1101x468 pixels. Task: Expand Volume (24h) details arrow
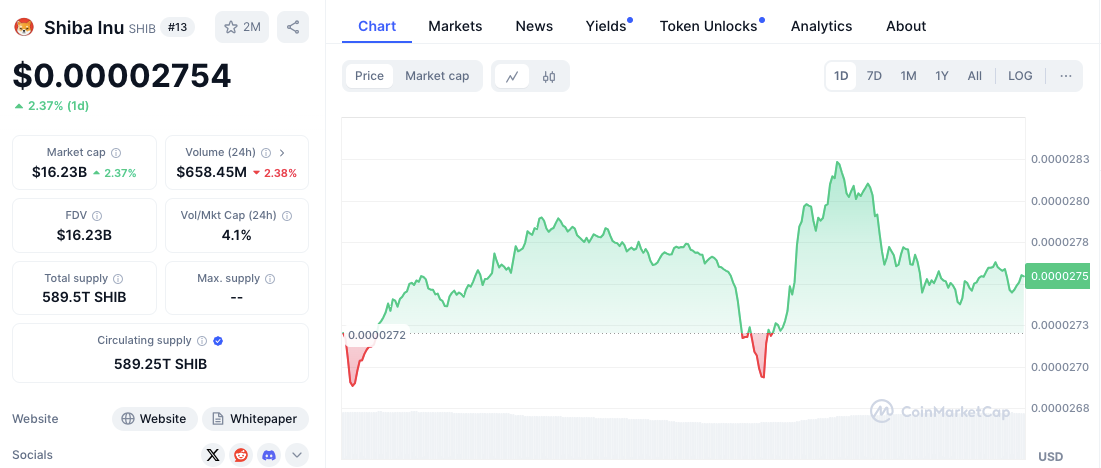point(282,153)
